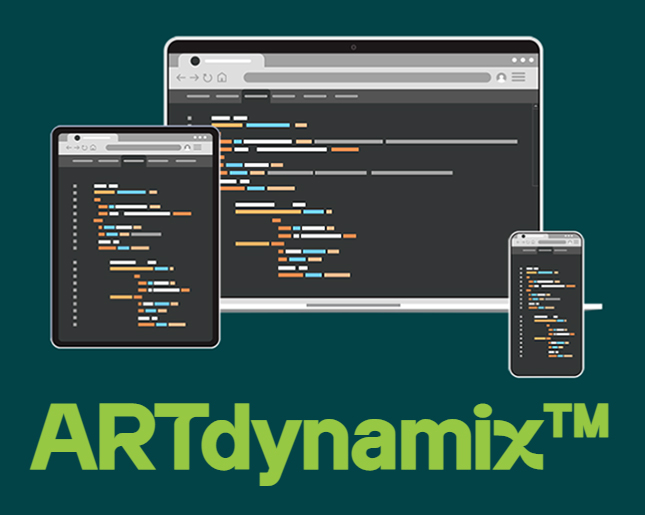This screenshot has width=645, height=515.
Task: Click the laptop browser address bar
Action: click(x=367, y=77)
